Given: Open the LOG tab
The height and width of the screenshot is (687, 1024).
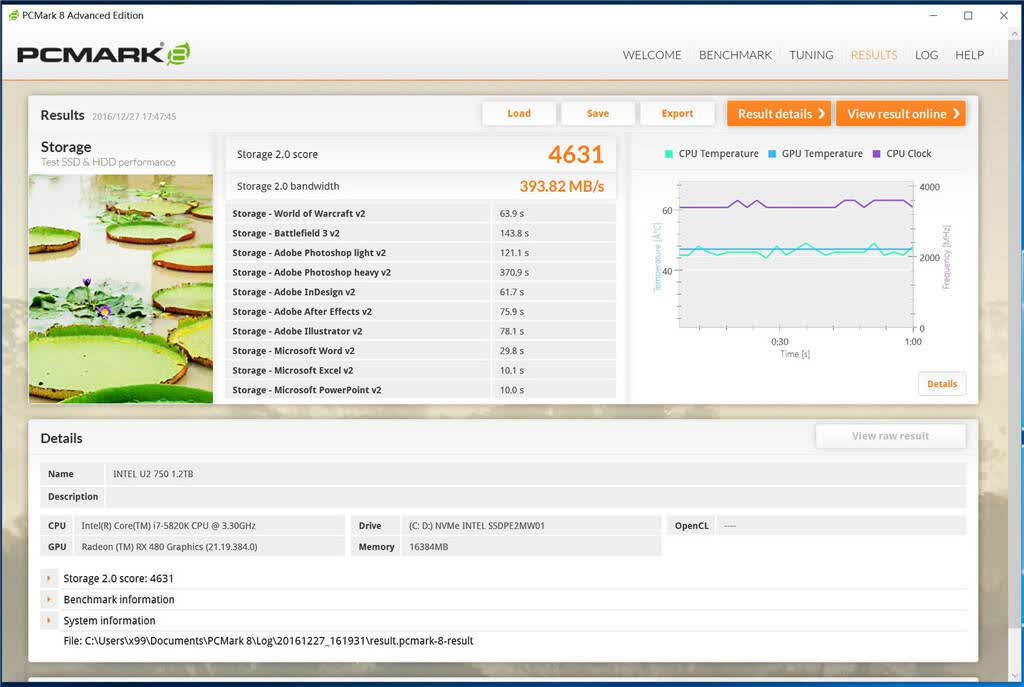Looking at the screenshot, I should coord(926,55).
